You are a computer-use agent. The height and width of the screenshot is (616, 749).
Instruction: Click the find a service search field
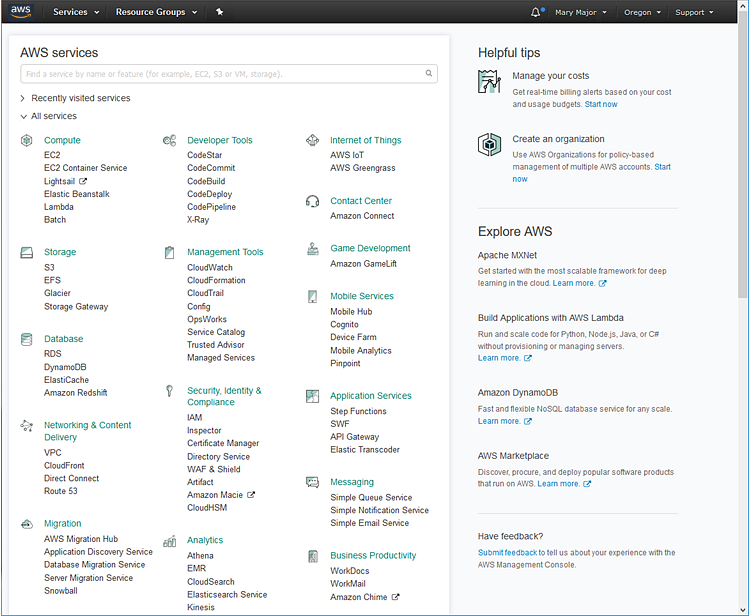click(229, 74)
